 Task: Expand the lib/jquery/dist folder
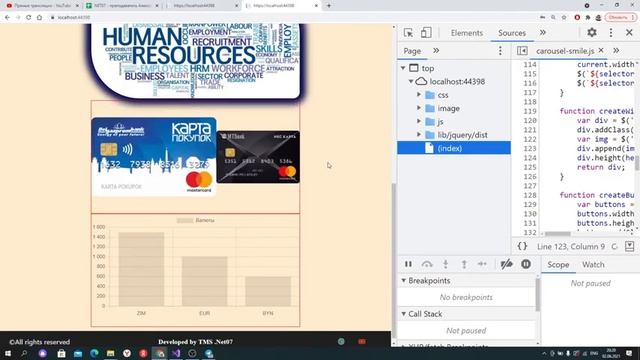coord(419,135)
